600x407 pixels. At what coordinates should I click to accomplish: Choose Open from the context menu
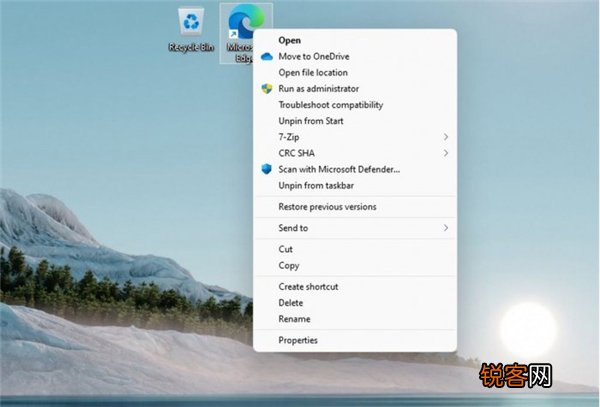tap(289, 40)
